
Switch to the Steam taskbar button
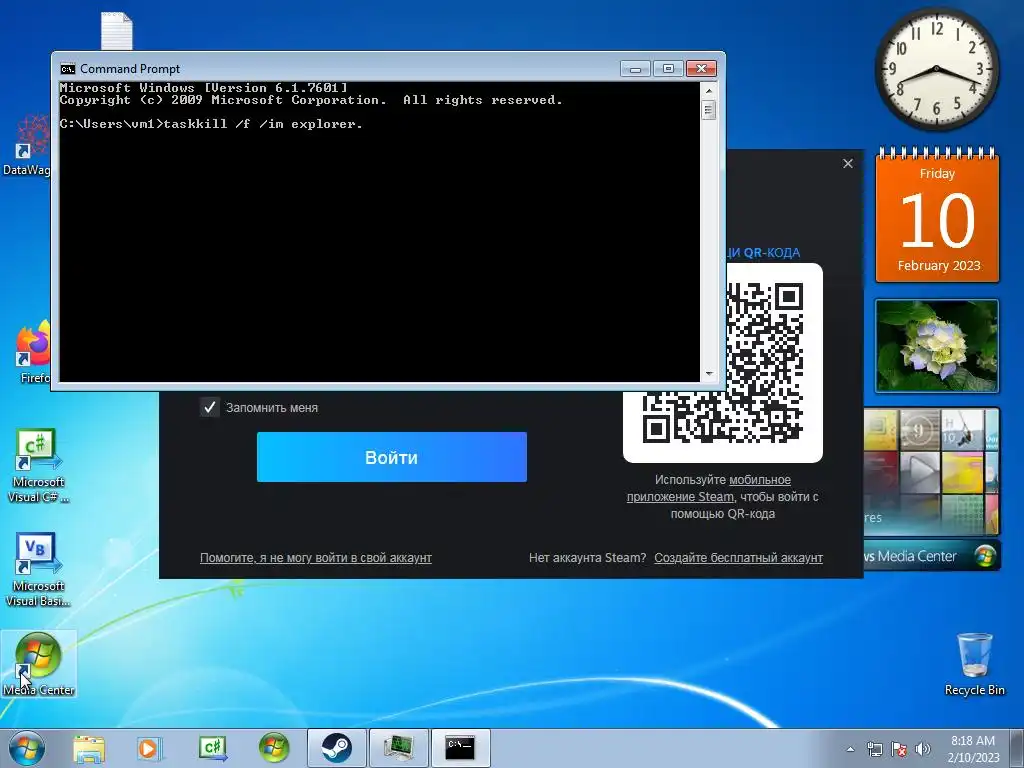tap(336, 748)
